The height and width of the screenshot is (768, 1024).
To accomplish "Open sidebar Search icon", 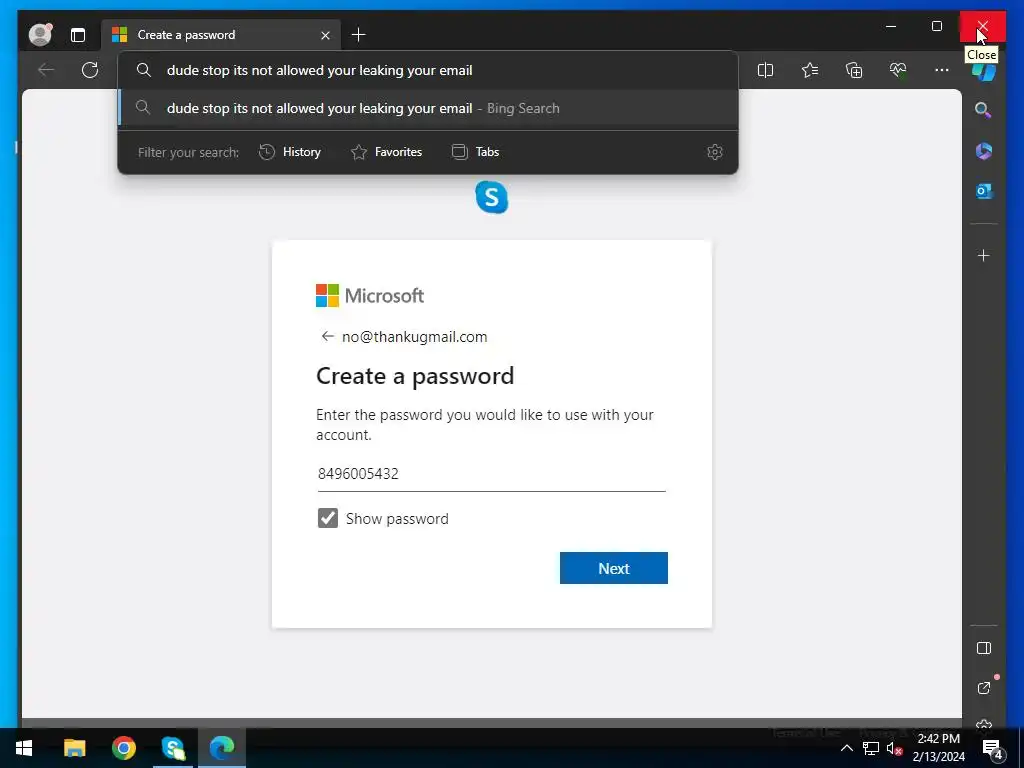I will click(x=984, y=110).
